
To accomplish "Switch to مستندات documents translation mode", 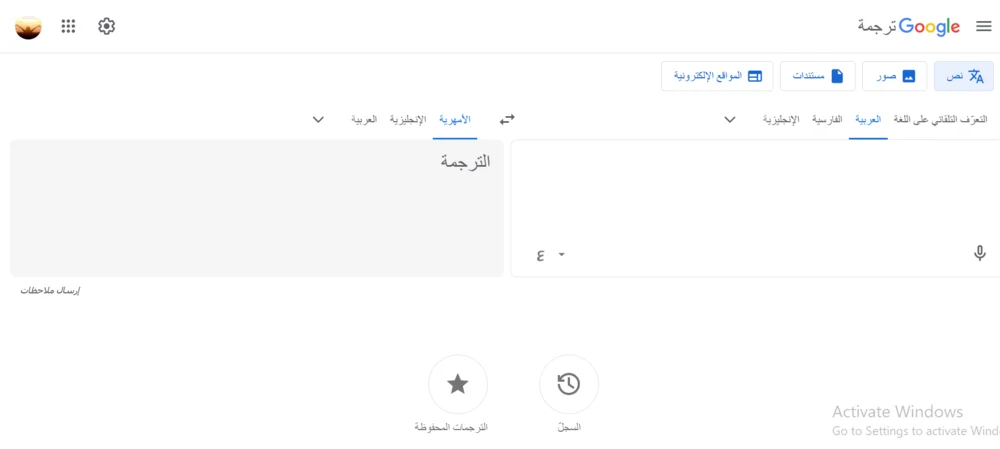I will click(818, 76).
